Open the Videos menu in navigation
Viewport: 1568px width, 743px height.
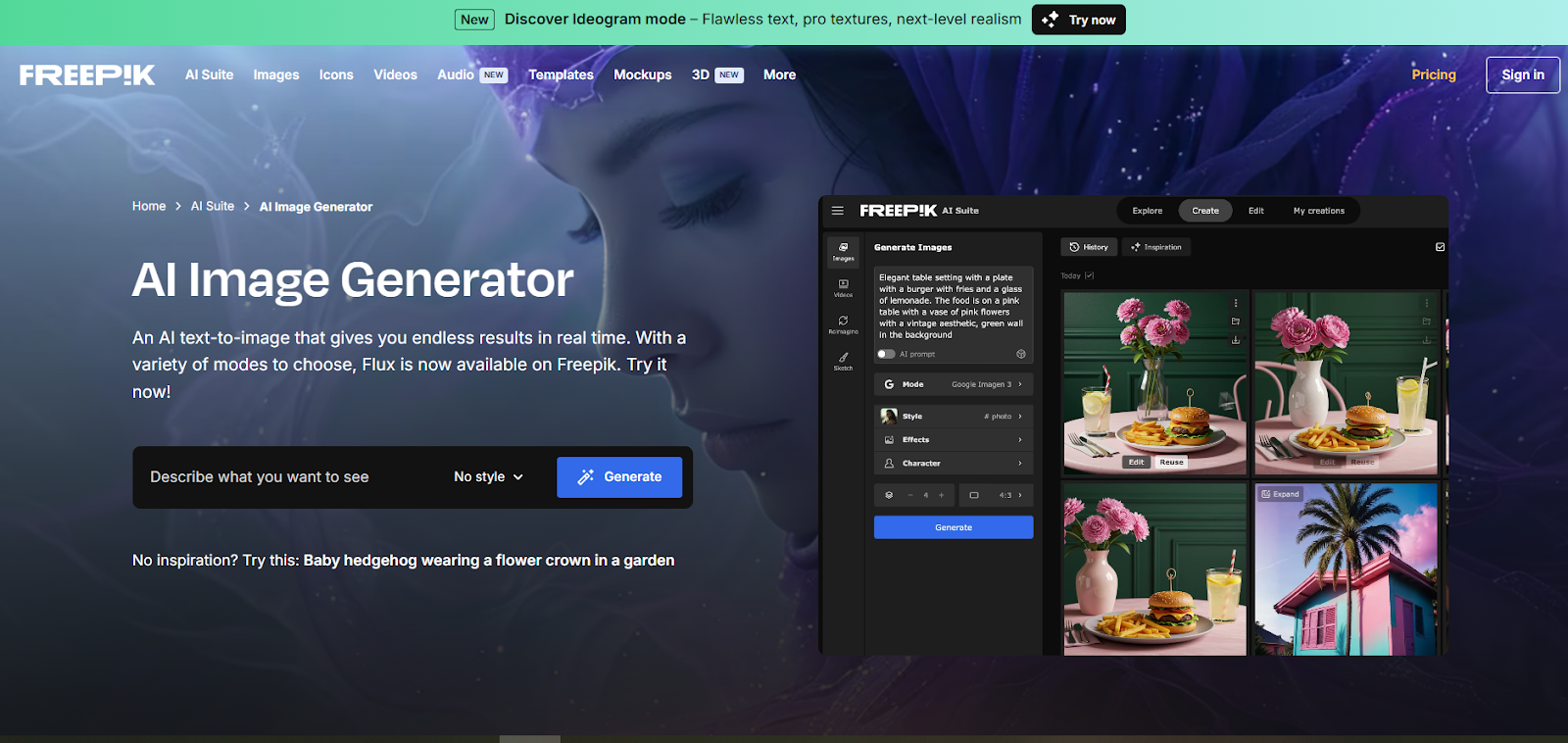click(x=395, y=74)
